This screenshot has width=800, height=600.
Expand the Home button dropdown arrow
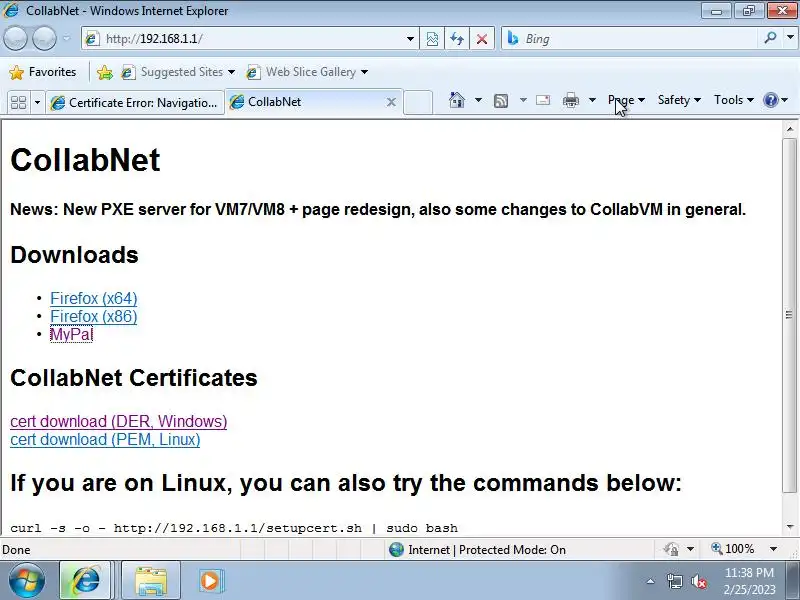coord(478,100)
